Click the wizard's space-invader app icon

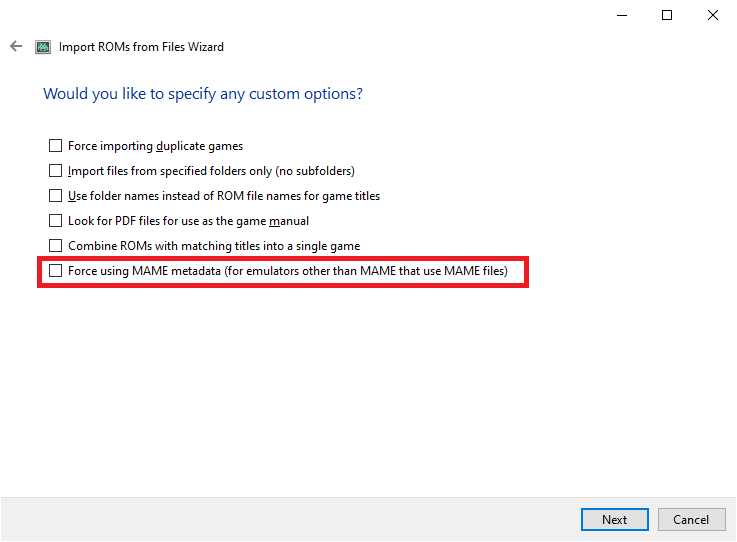43,47
